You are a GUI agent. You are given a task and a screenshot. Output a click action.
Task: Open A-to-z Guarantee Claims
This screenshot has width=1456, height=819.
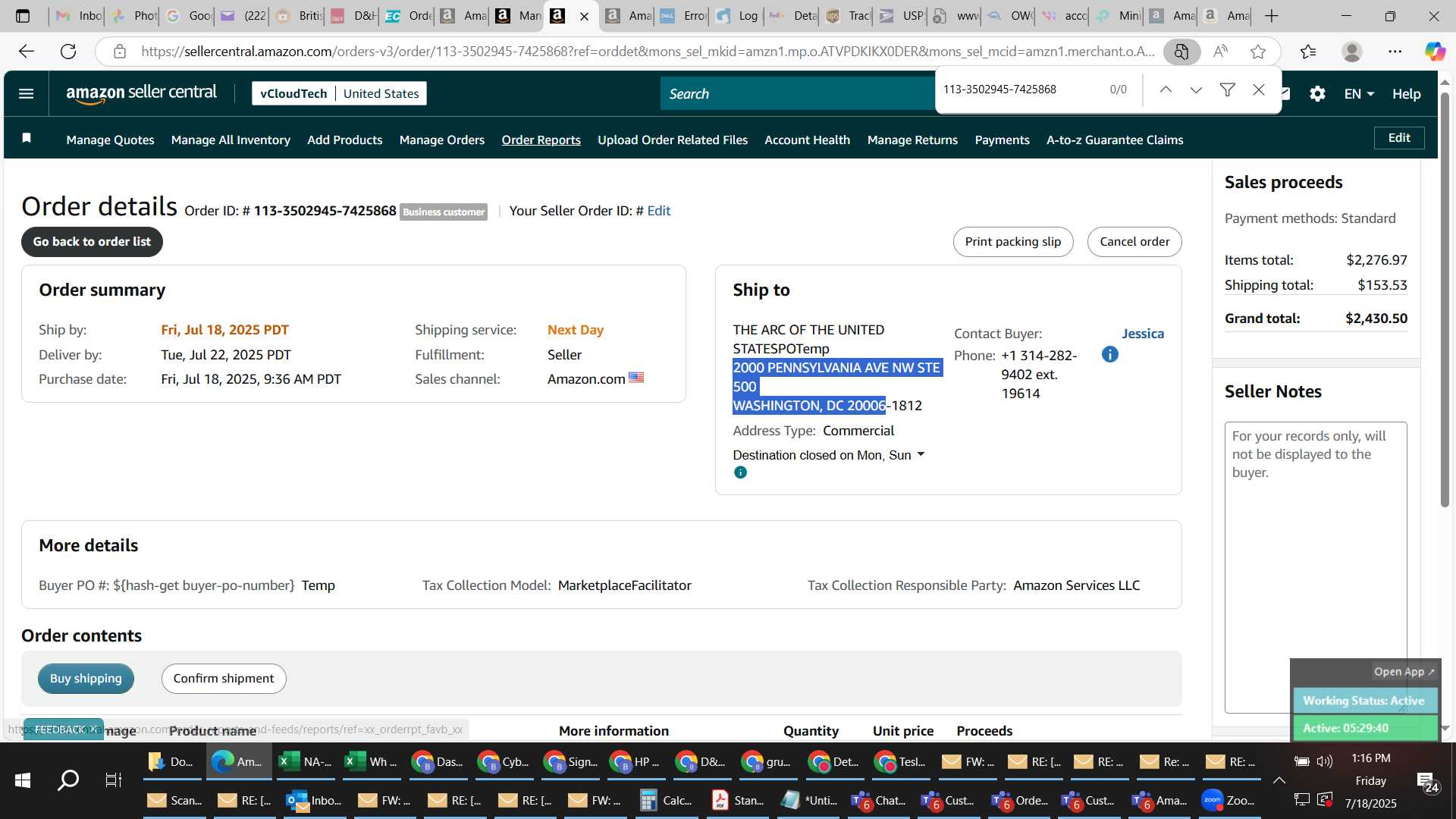(1114, 140)
